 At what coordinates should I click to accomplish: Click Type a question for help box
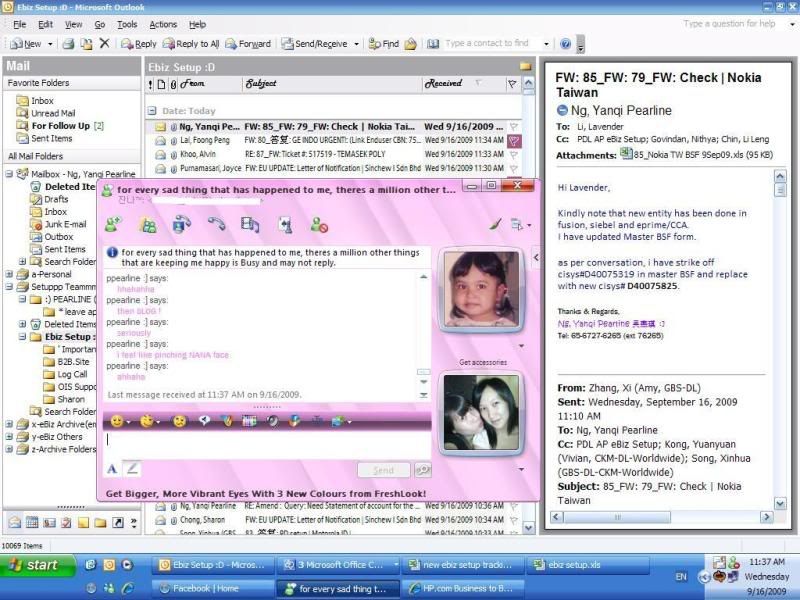coord(730,23)
